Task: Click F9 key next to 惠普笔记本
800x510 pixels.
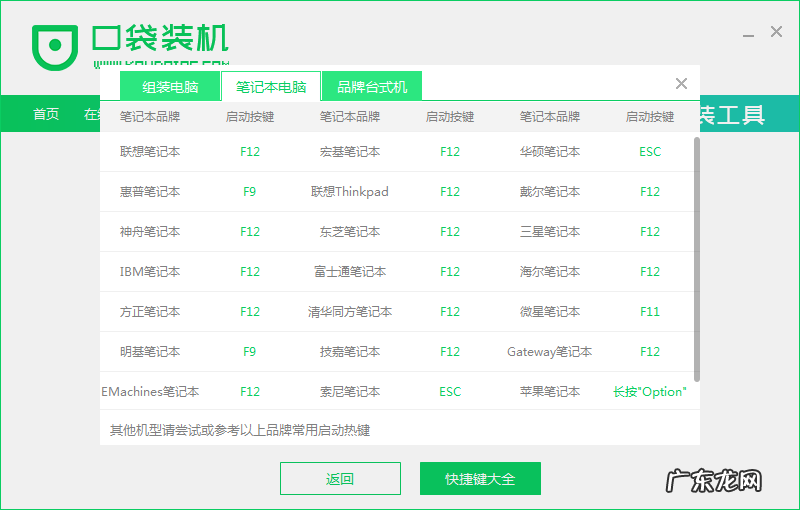Action: pos(249,191)
